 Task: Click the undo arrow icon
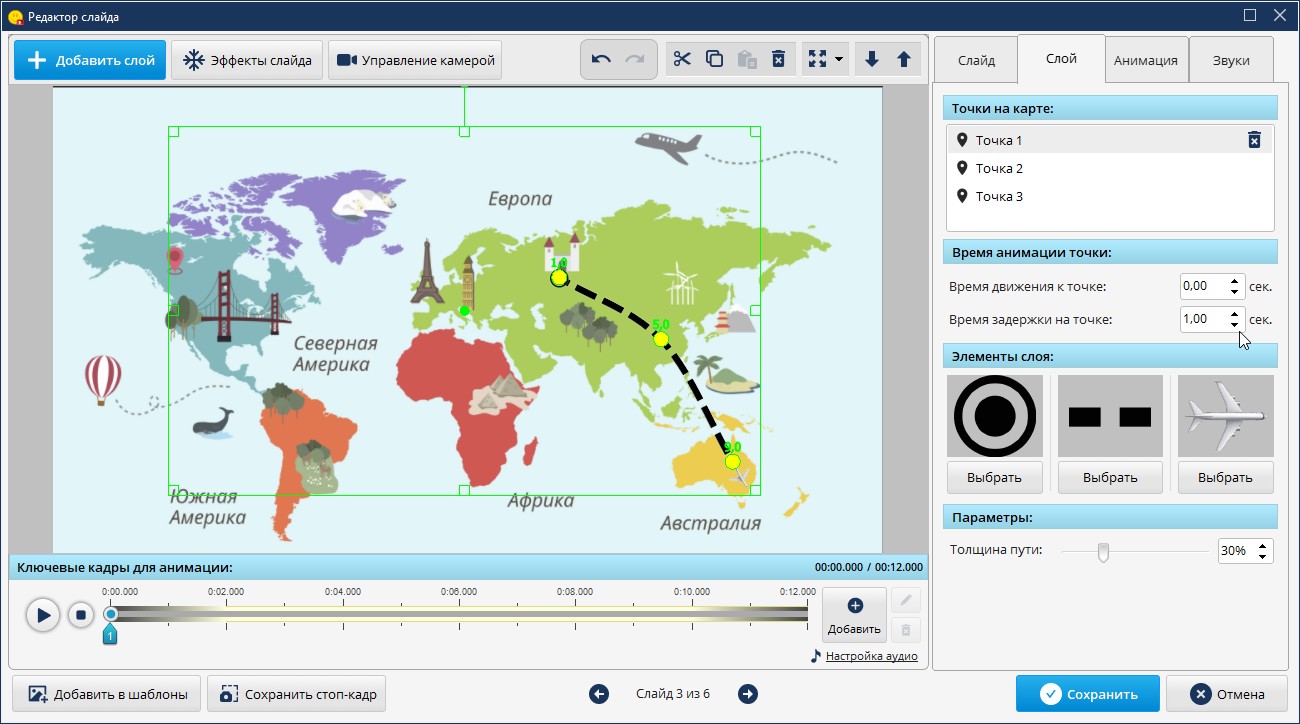click(601, 59)
